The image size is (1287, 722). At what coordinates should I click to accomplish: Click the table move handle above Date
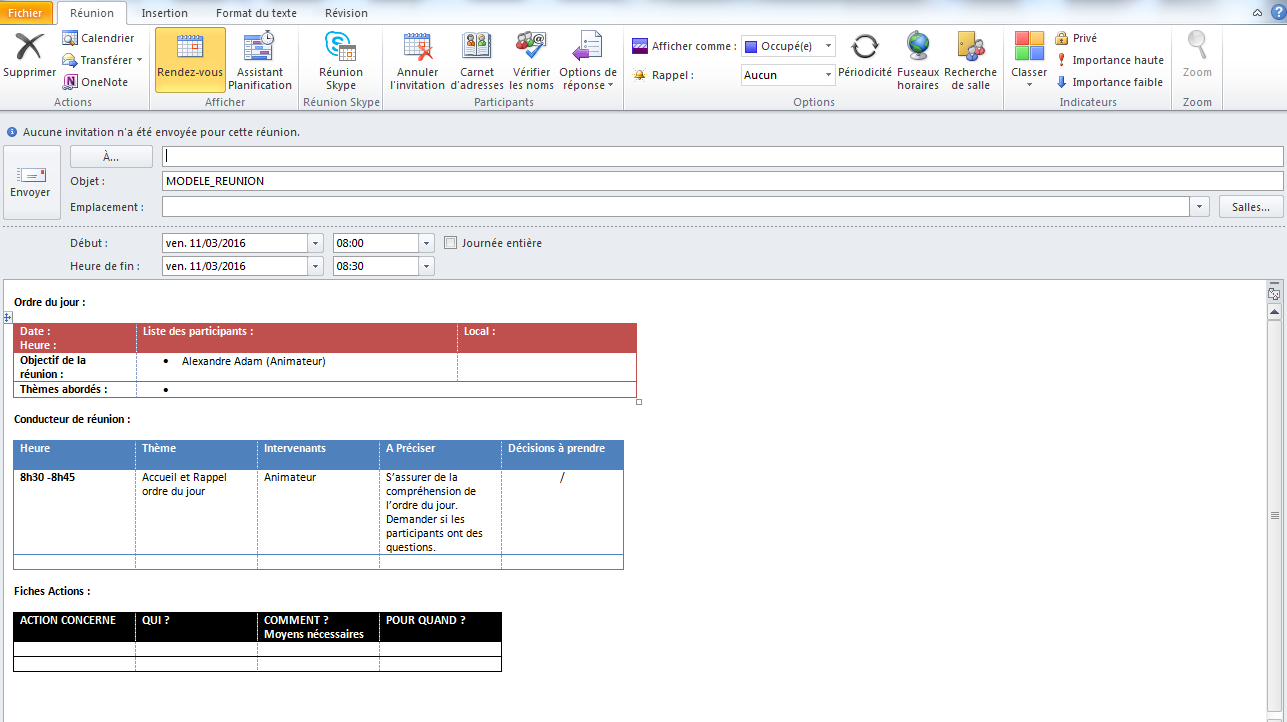[8, 317]
